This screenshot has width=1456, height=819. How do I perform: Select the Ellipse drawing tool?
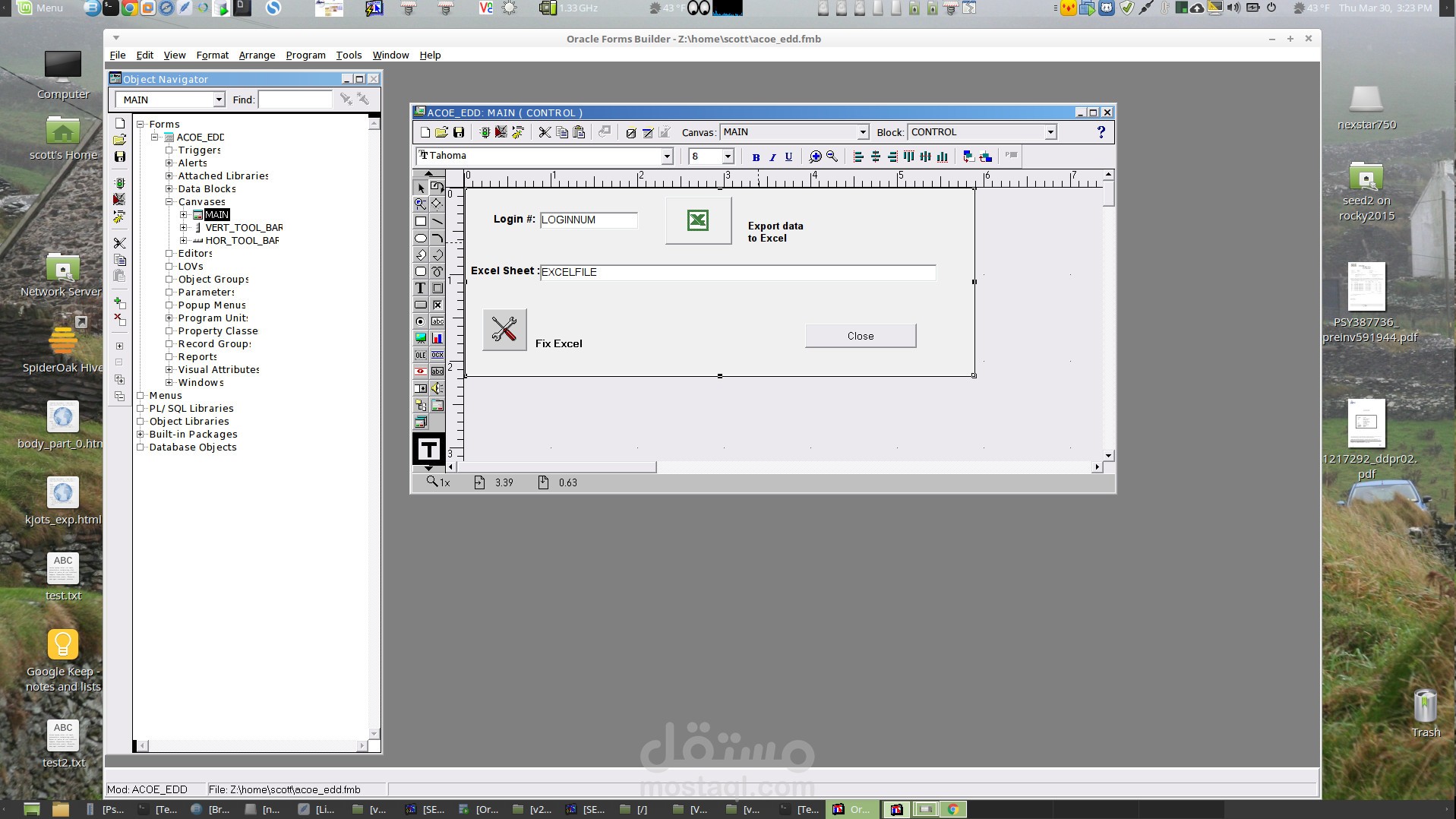(x=421, y=238)
